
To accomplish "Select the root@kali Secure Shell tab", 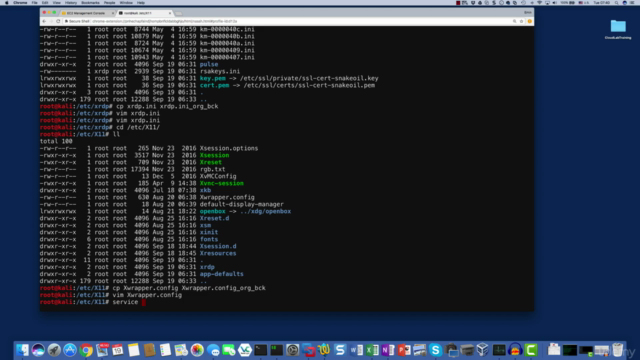I will 144,13.
